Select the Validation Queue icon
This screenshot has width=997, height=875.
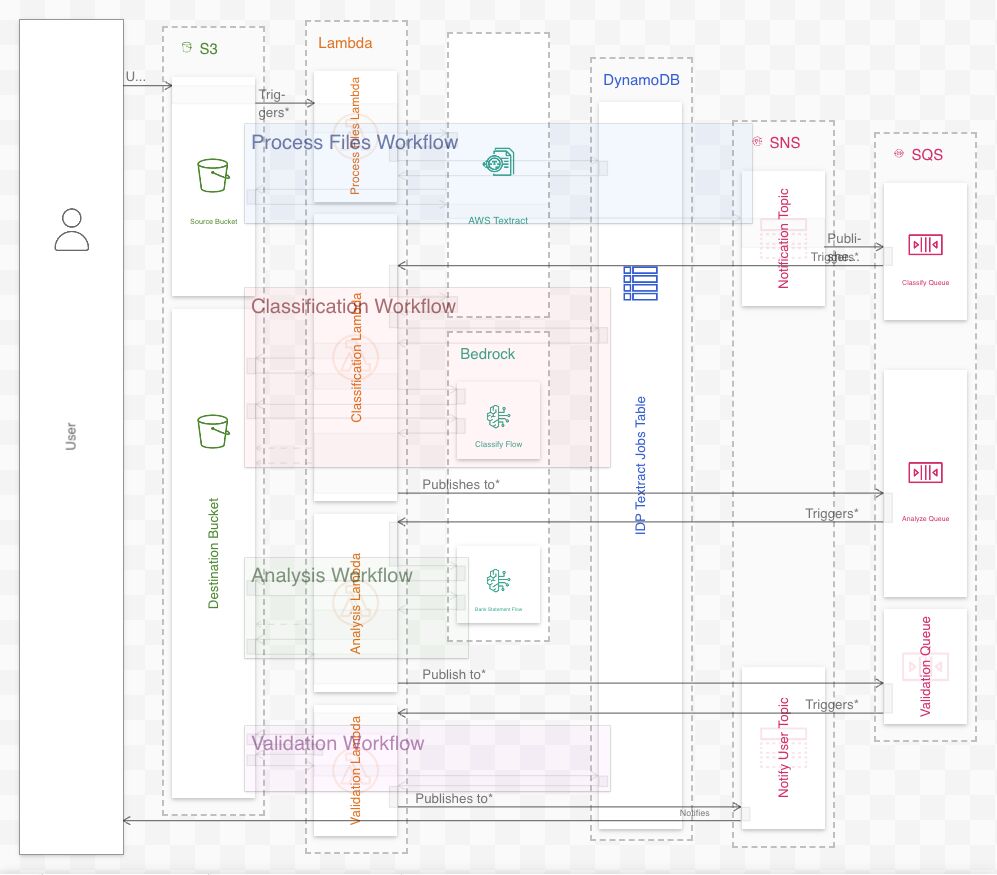click(925, 666)
